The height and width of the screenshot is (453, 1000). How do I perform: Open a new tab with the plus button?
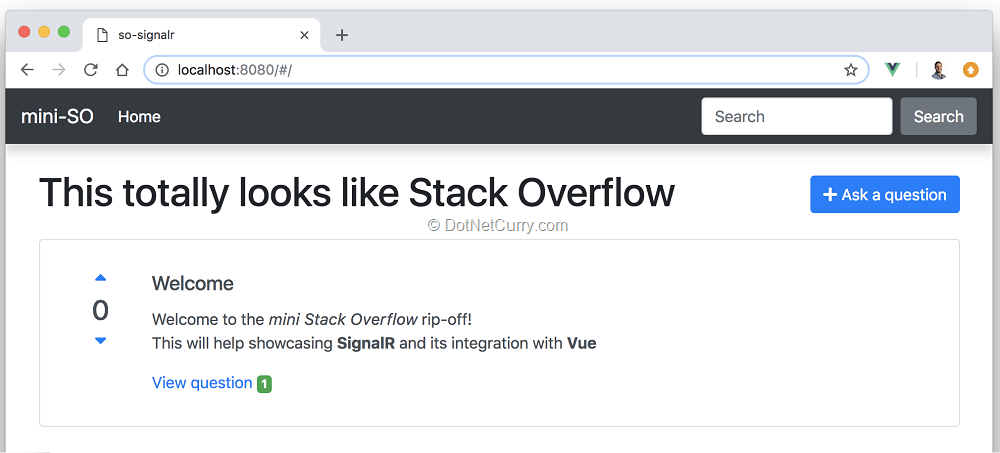click(x=342, y=35)
